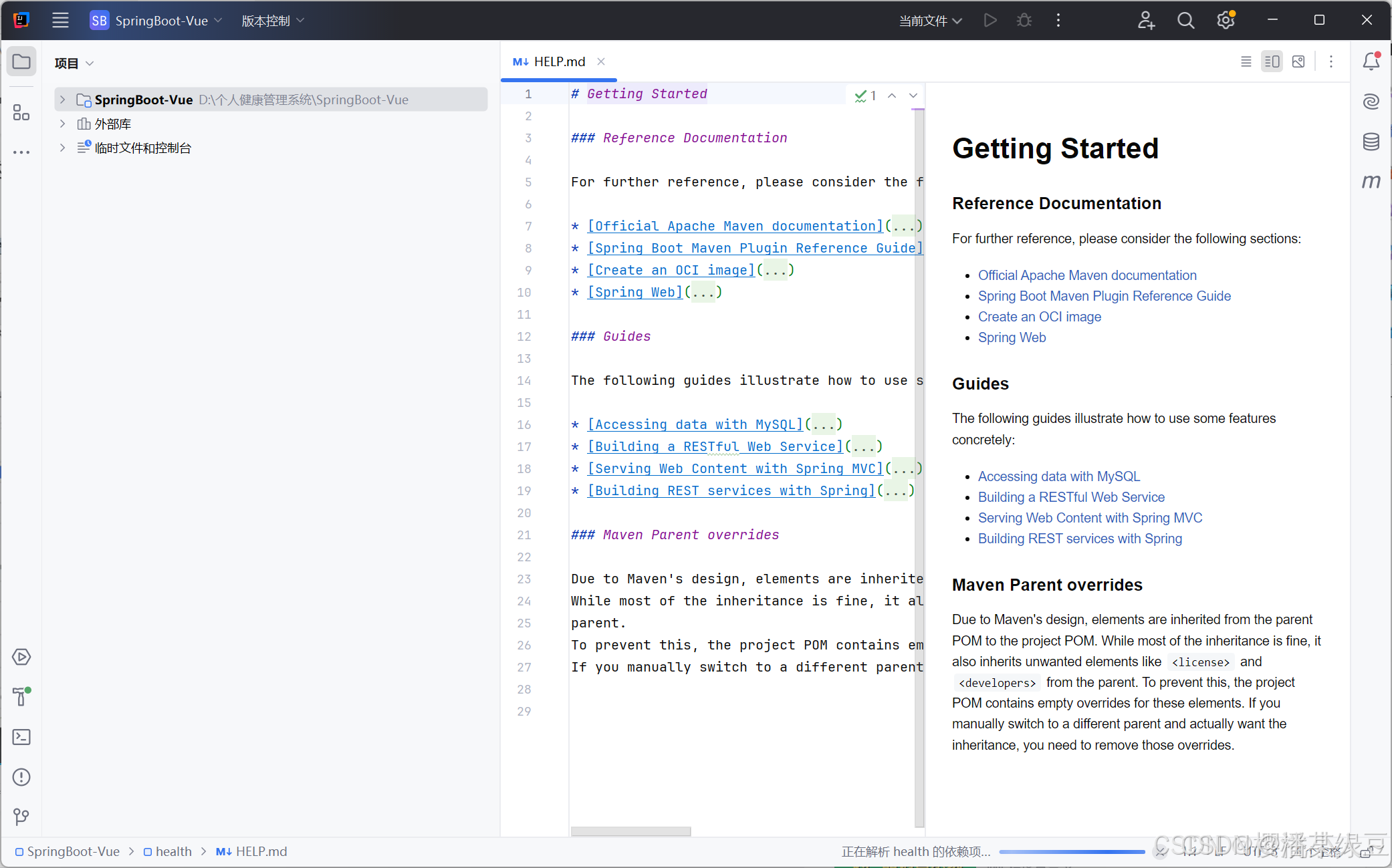Click line number 12 in gutter
The width and height of the screenshot is (1392, 868).
point(524,337)
